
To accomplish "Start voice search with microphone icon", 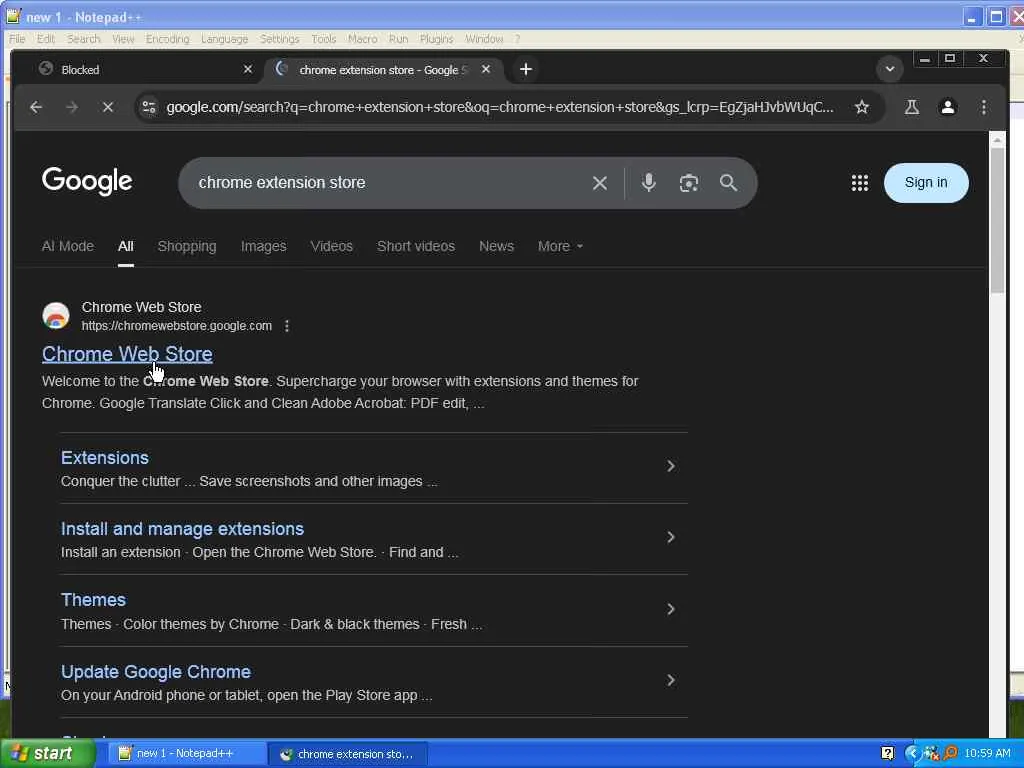I will click(648, 183).
